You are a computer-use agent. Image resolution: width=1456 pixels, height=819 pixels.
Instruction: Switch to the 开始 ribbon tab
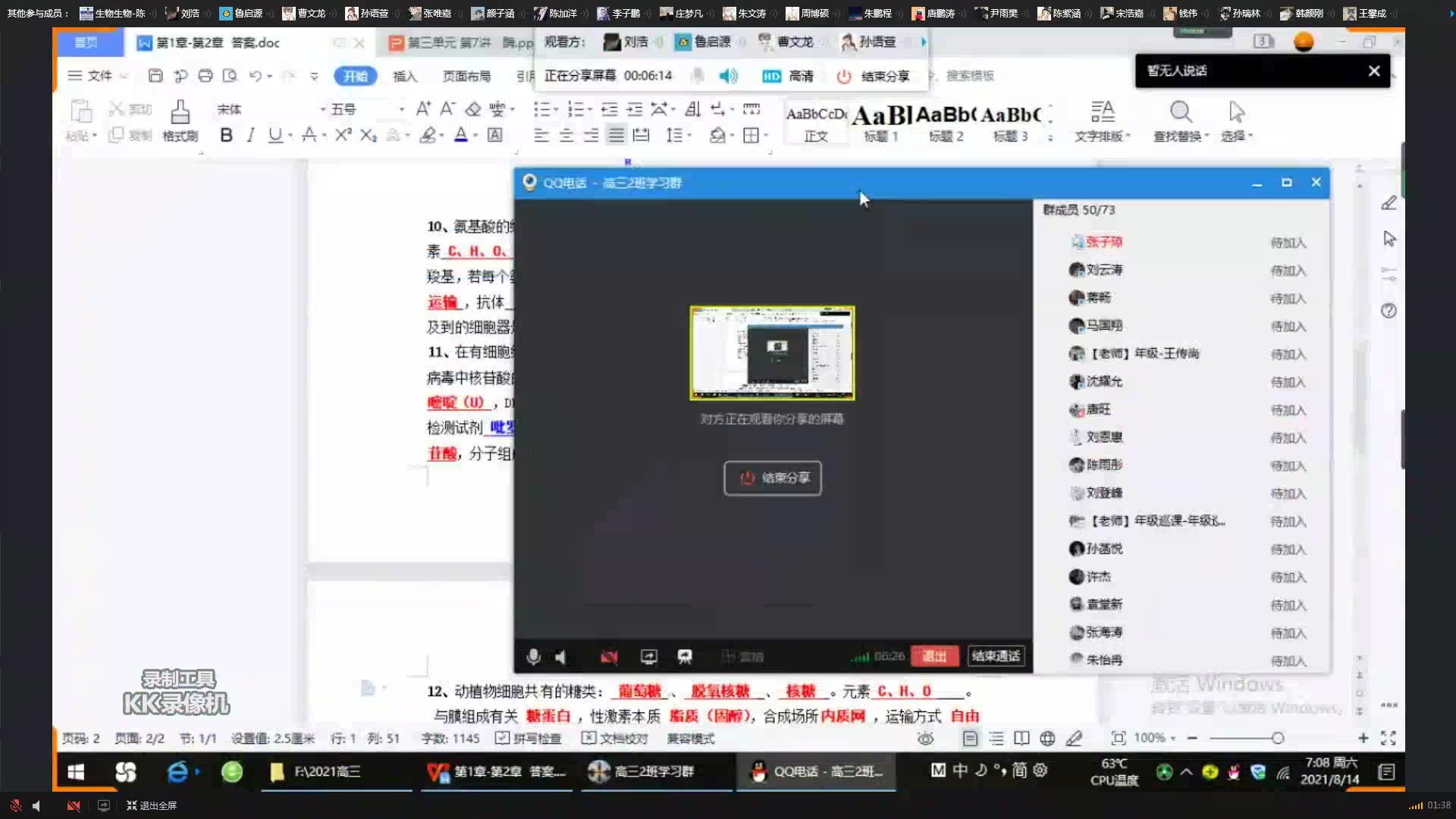(355, 76)
